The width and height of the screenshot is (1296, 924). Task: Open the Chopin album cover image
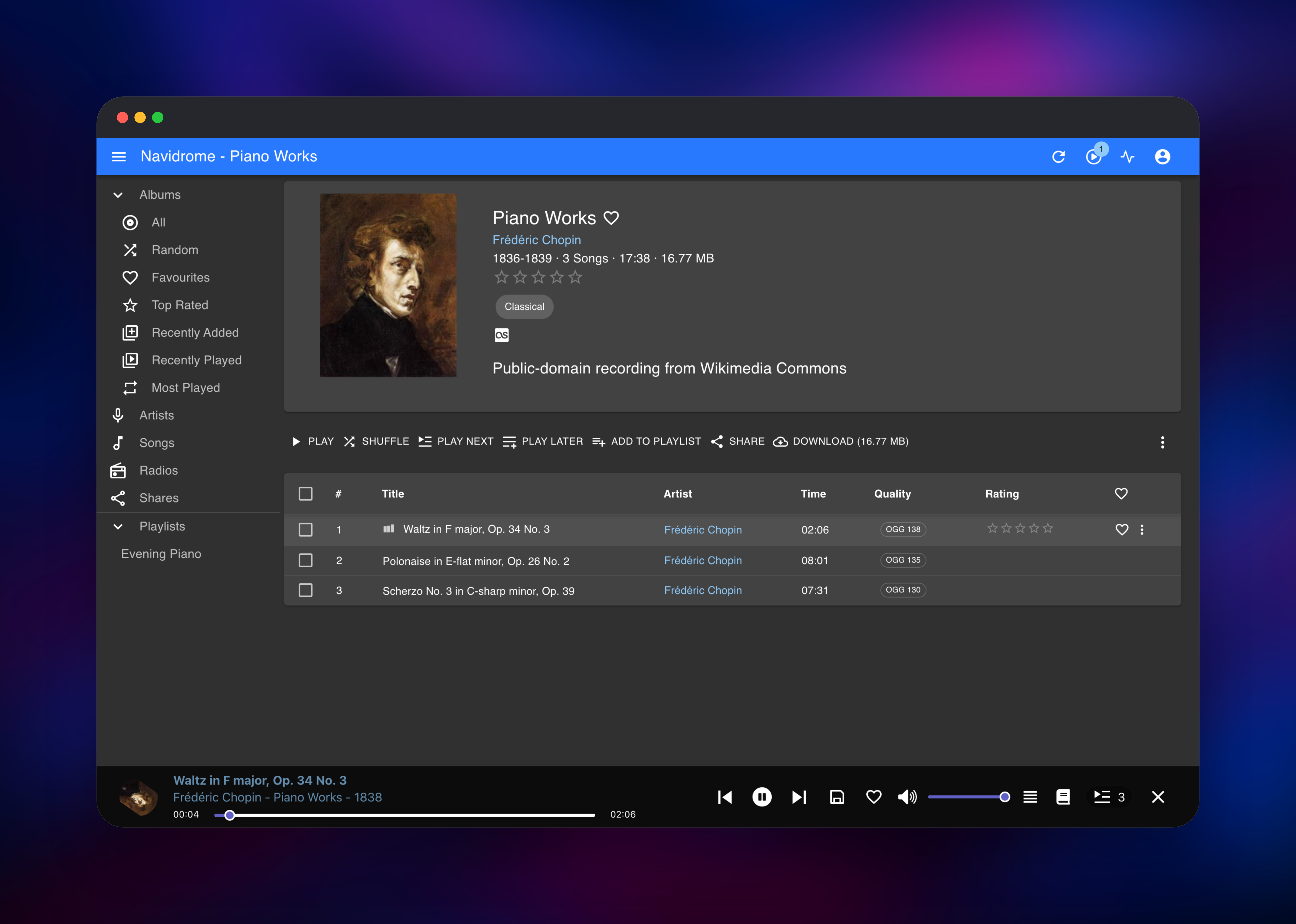point(388,285)
